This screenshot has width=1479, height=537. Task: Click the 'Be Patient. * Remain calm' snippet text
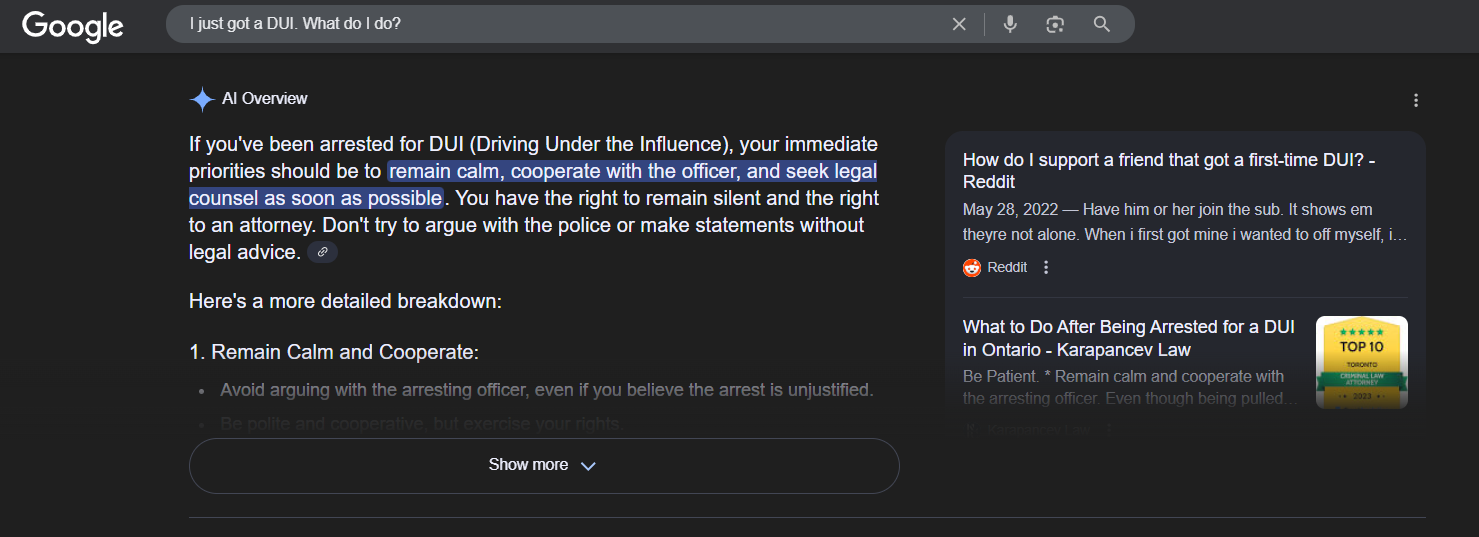[x=1130, y=388]
